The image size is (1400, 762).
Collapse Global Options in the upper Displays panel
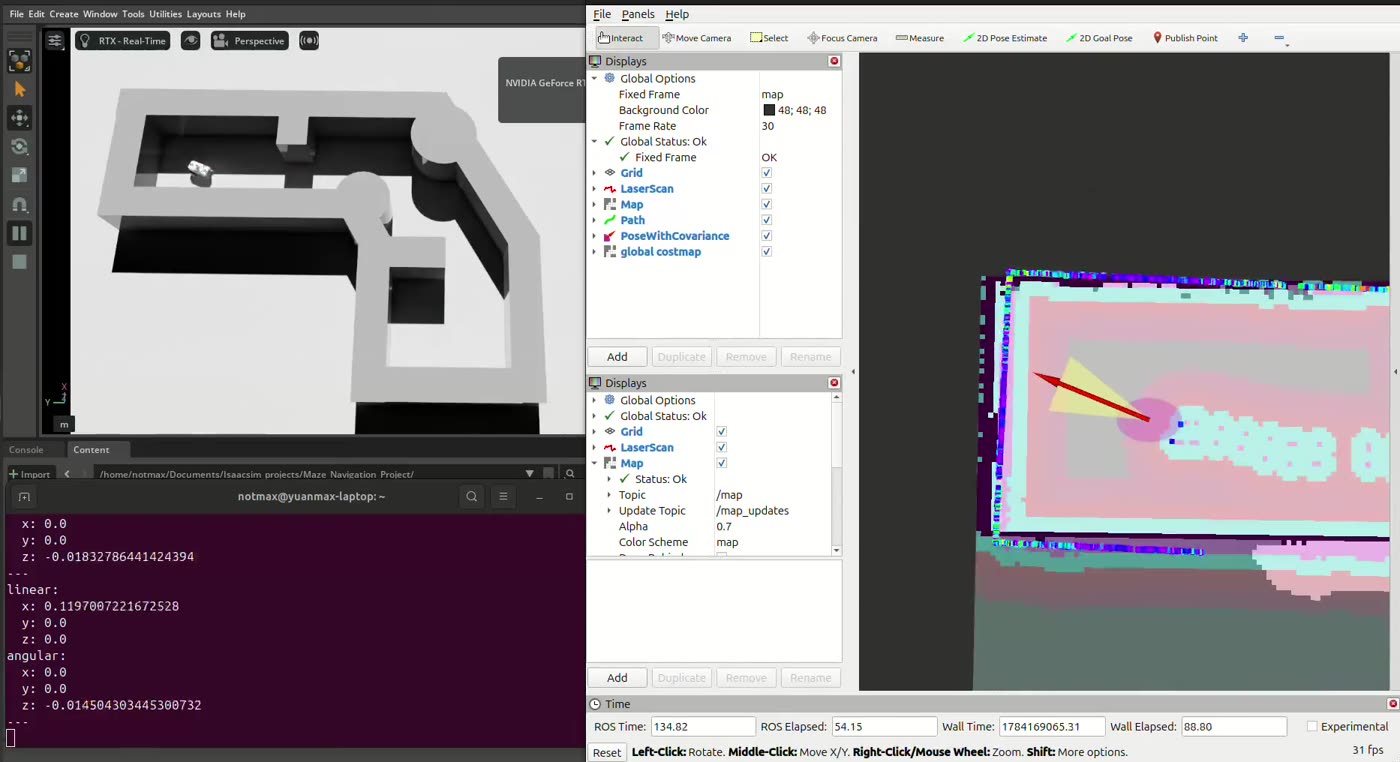[594, 78]
